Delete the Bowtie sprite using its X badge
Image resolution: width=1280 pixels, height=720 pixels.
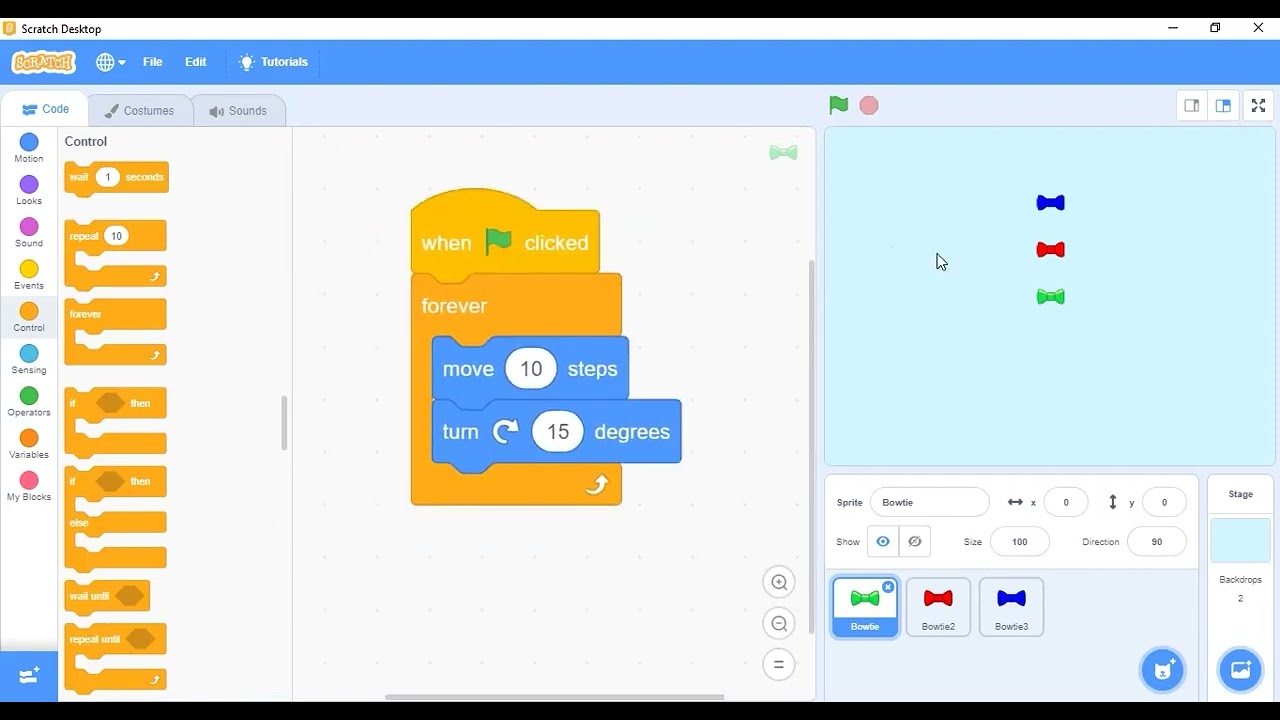click(888, 587)
